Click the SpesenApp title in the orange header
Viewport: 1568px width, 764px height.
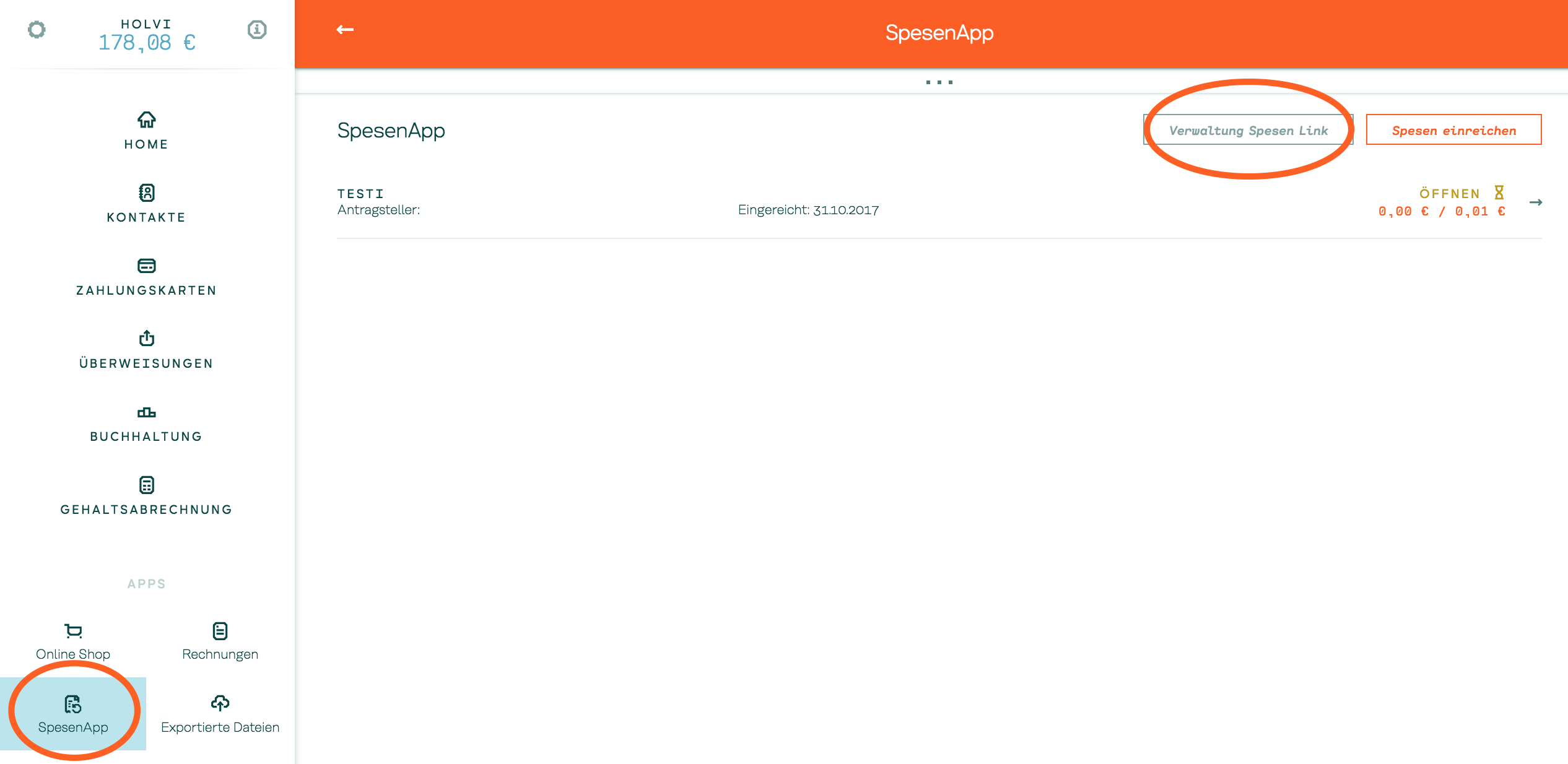(939, 33)
